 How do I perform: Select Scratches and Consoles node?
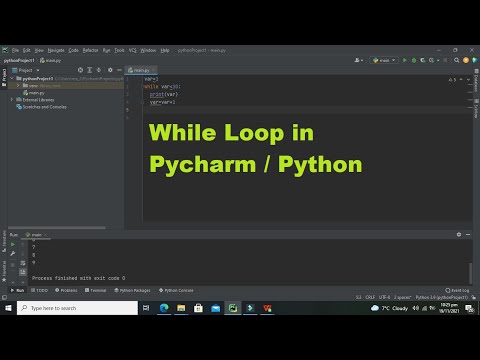[x=41, y=107]
